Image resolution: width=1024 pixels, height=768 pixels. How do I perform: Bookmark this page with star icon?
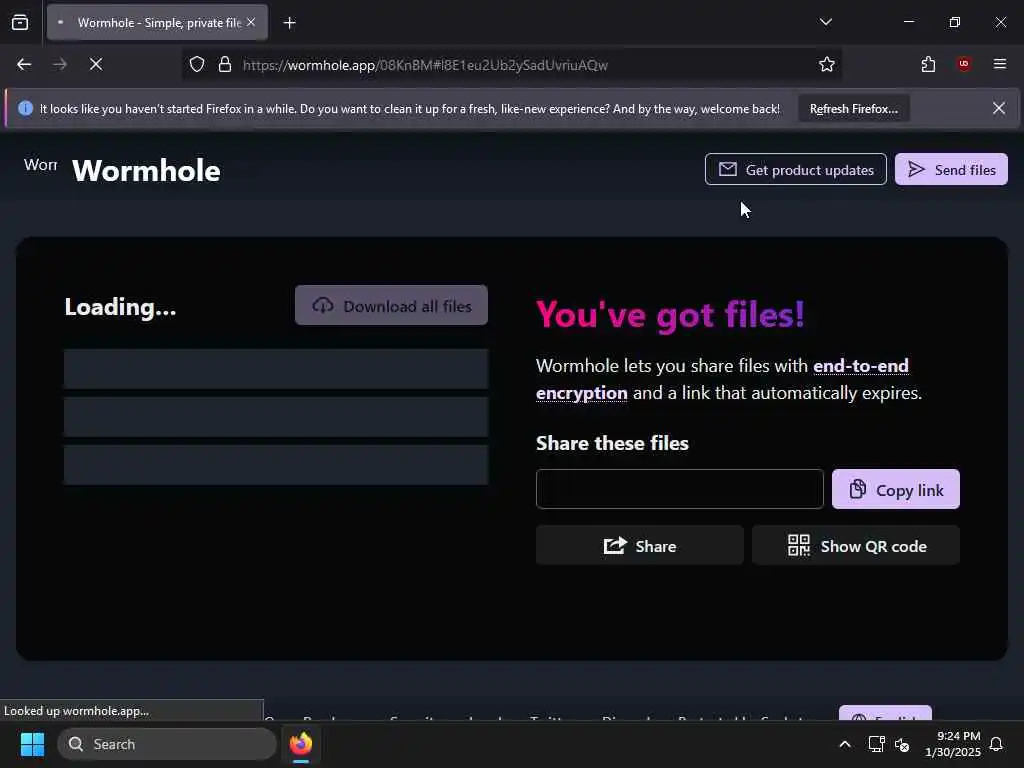[x=827, y=64]
